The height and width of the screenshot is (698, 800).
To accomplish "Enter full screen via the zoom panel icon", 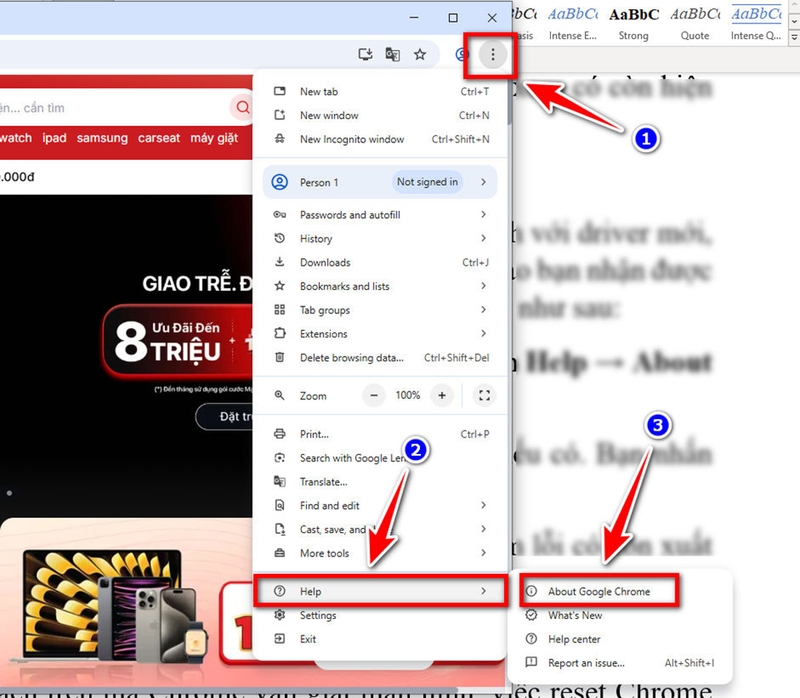I will (484, 395).
